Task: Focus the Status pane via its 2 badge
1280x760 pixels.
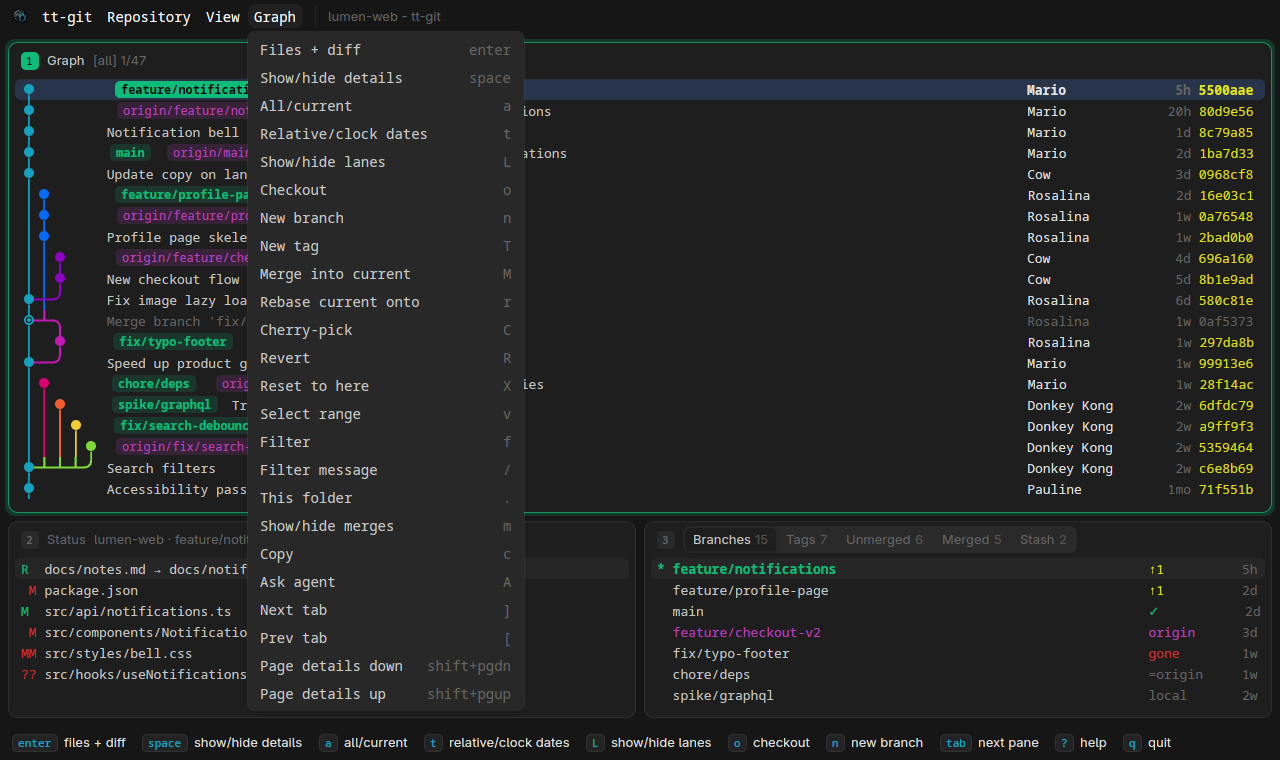Action: click(x=30, y=540)
